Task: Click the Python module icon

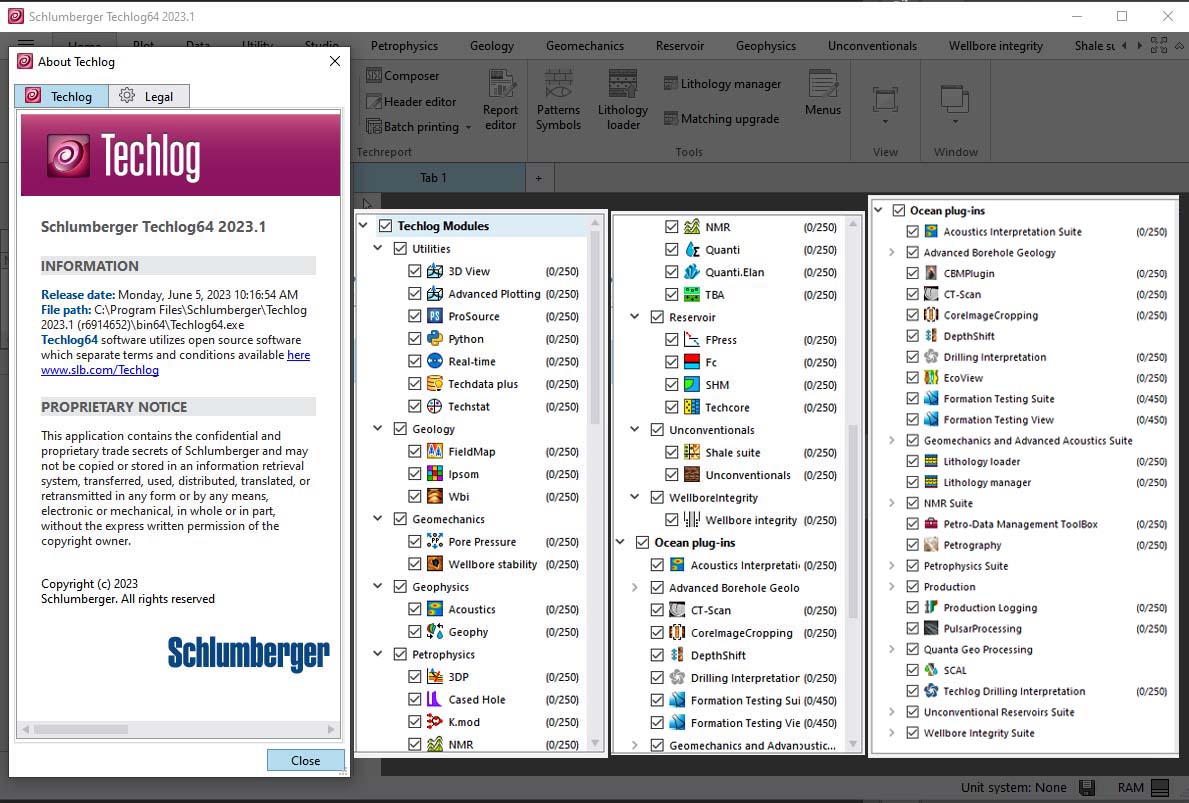Action: pos(435,339)
